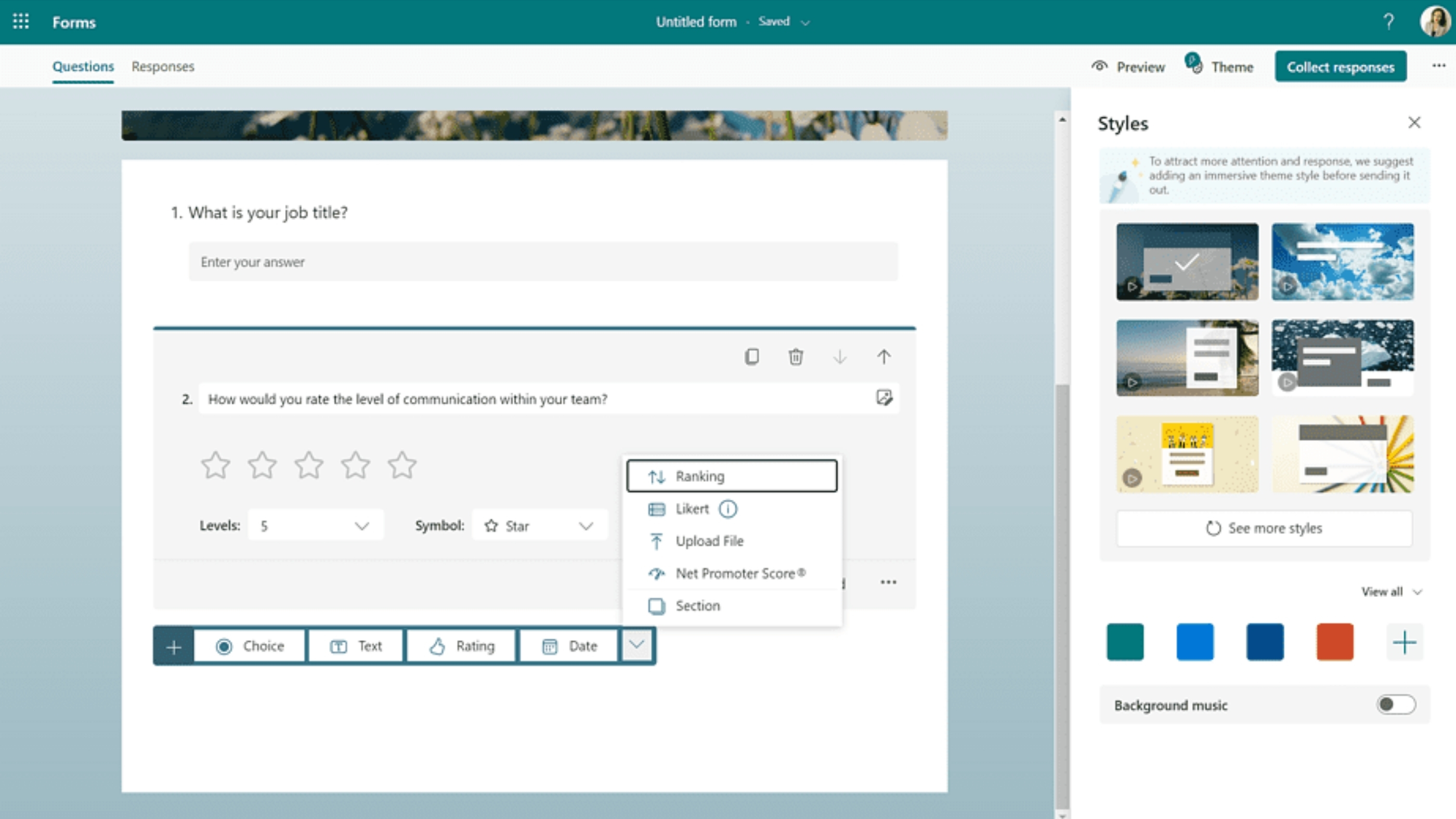1456x819 pixels.
Task: Open the Symbol Star dropdown
Action: 539,526
